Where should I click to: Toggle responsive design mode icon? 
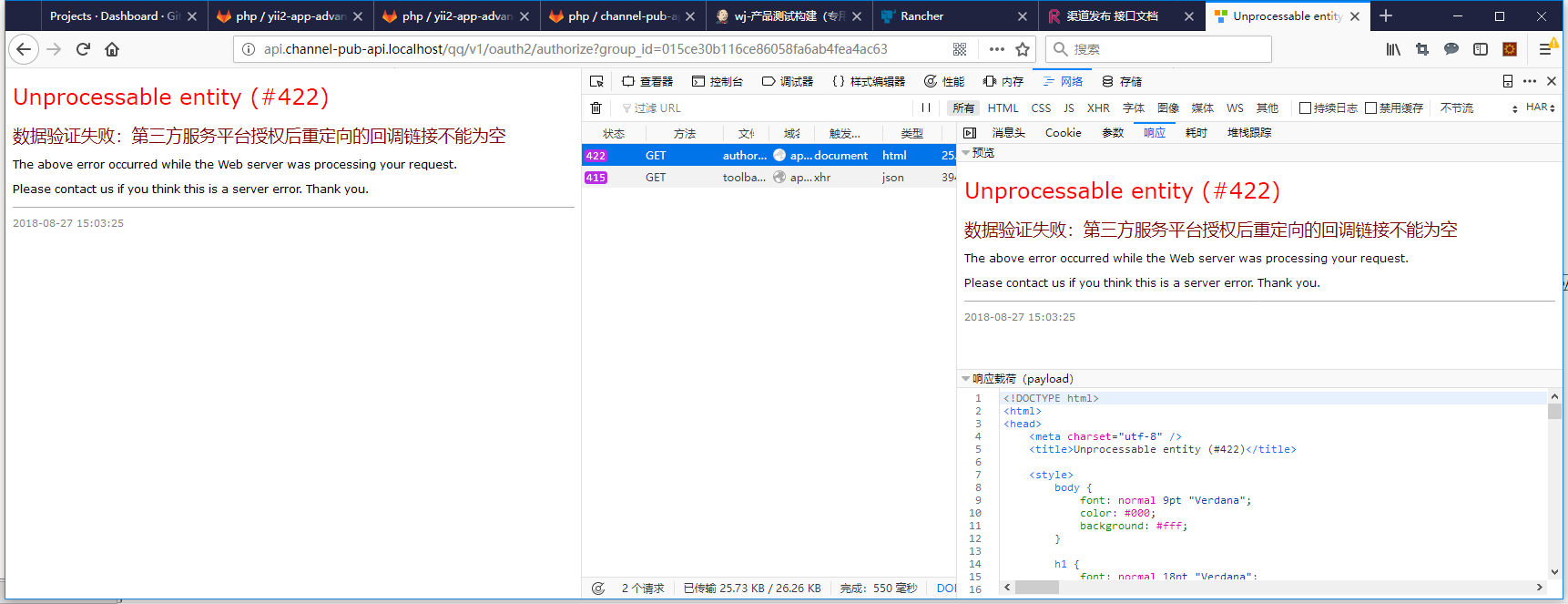(1508, 81)
